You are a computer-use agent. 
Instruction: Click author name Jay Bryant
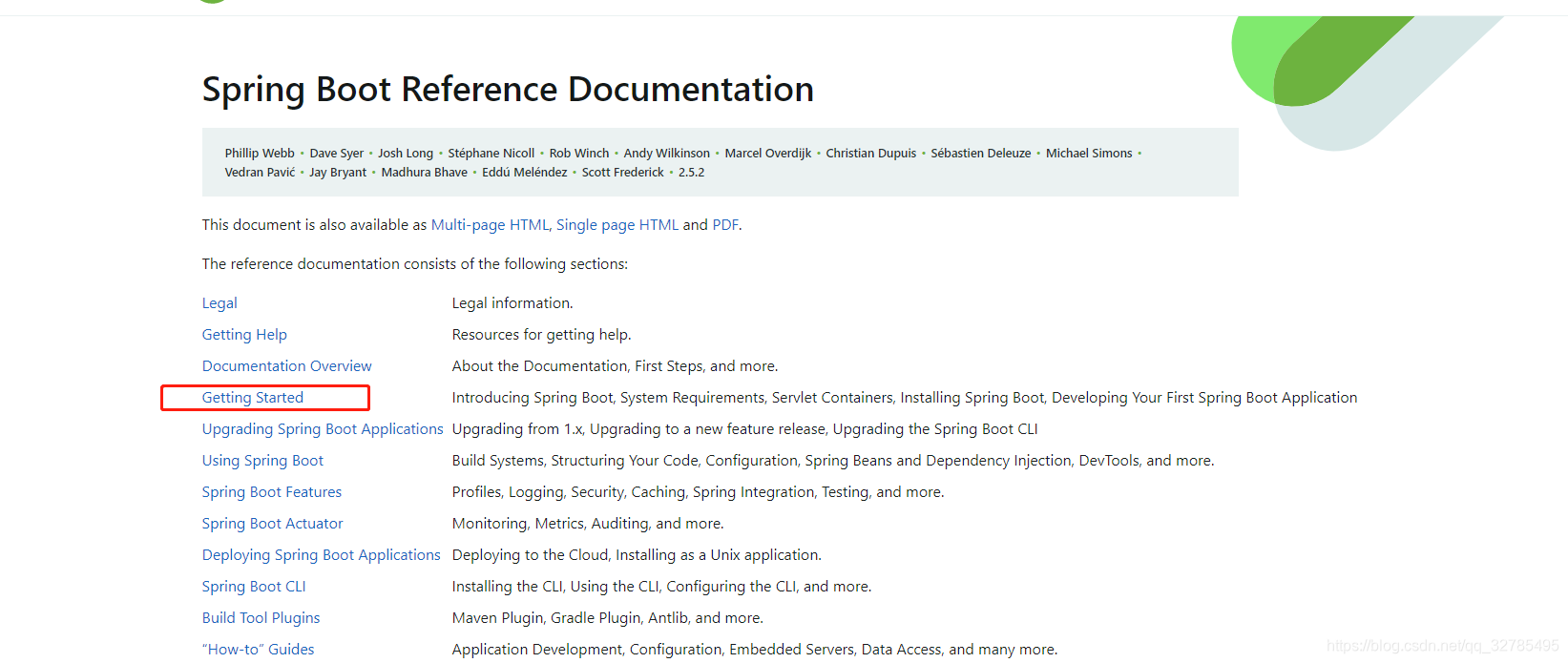pyautogui.click(x=338, y=173)
